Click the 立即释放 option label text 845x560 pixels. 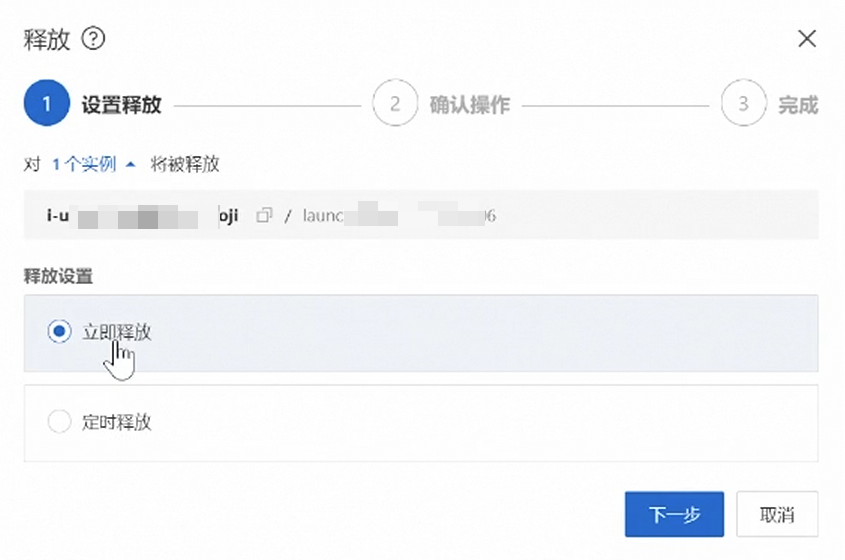[x=117, y=332]
